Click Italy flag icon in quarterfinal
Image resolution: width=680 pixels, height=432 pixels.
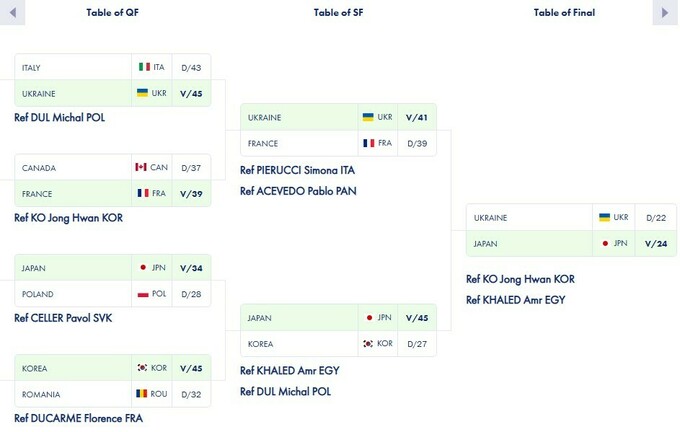pos(144,67)
